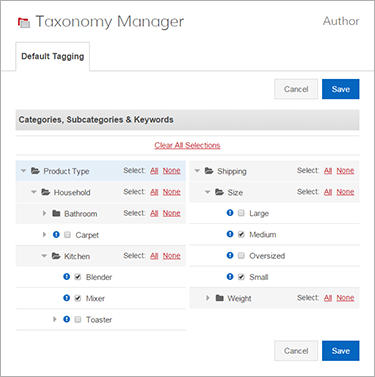Click the Weight tree label
Viewport: 375px width, 377px height.
[x=239, y=298]
